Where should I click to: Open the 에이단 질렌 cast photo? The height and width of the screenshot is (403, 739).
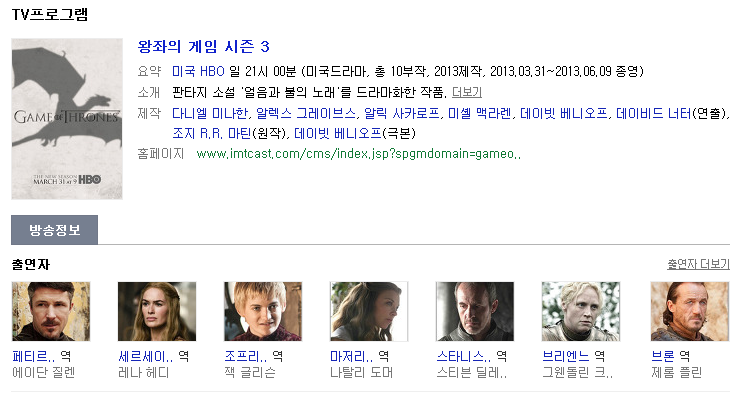pyautogui.click(x=51, y=312)
